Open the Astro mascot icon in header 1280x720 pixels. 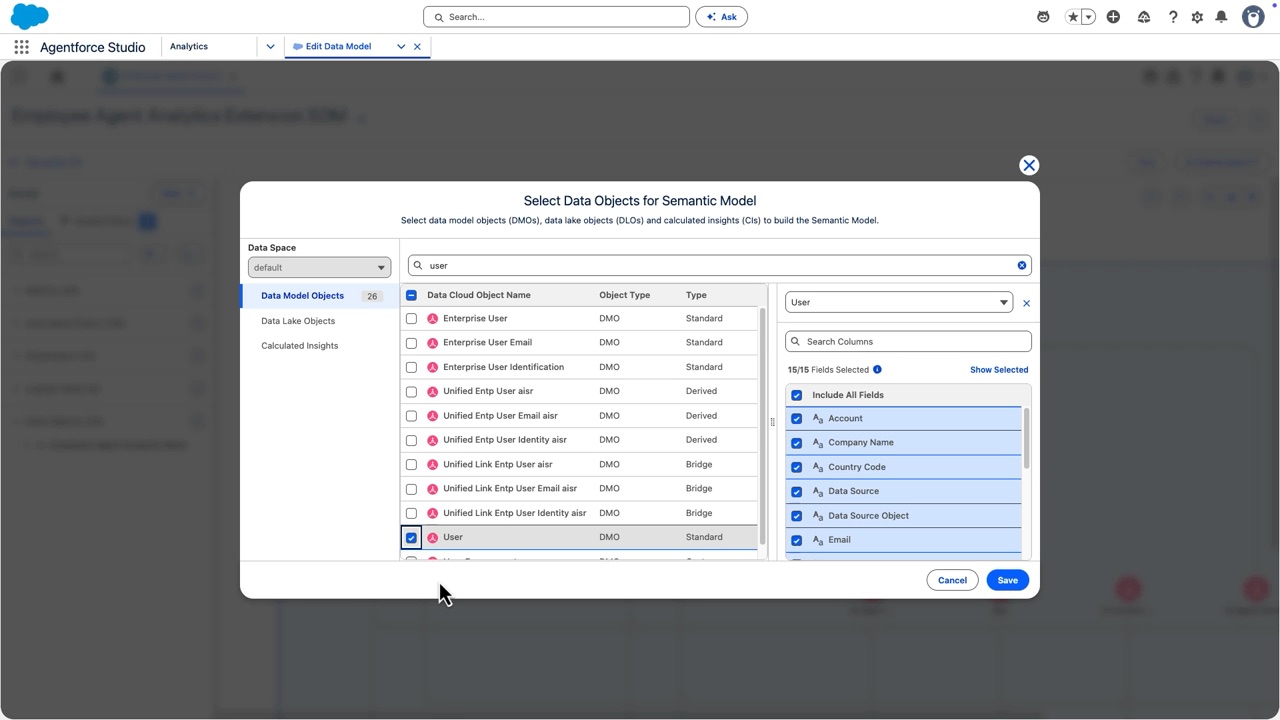[1043, 17]
